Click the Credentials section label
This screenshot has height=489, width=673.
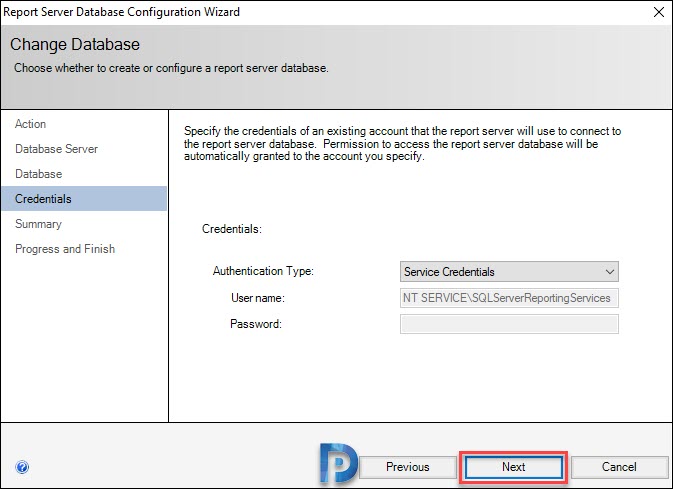[232, 229]
